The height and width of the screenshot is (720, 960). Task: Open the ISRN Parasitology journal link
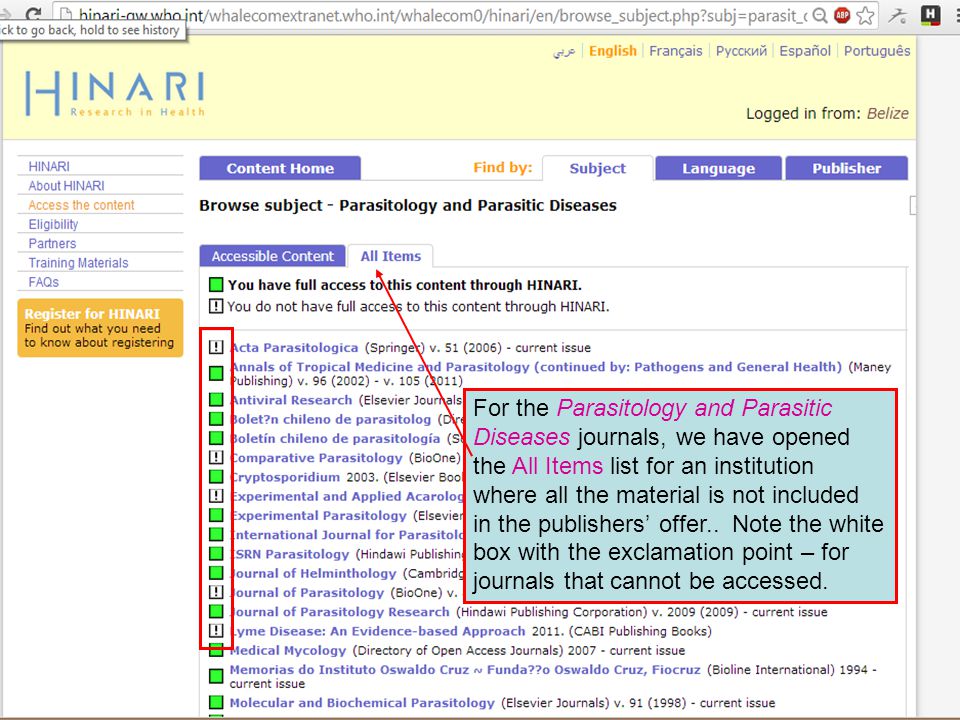click(x=290, y=554)
